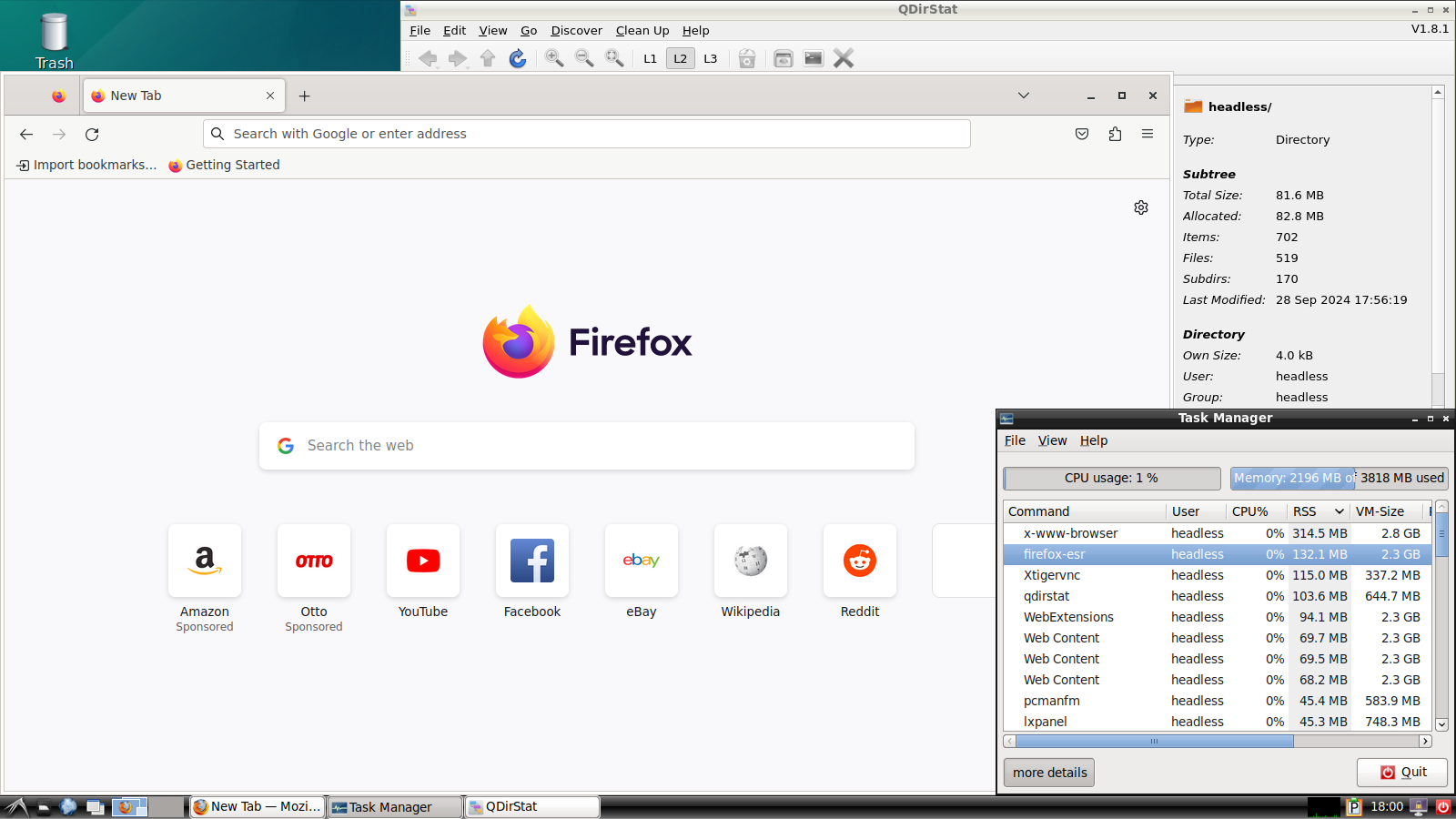Open the QDirStat Help menu
Screen dimensions: 1456x819
(695, 30)
